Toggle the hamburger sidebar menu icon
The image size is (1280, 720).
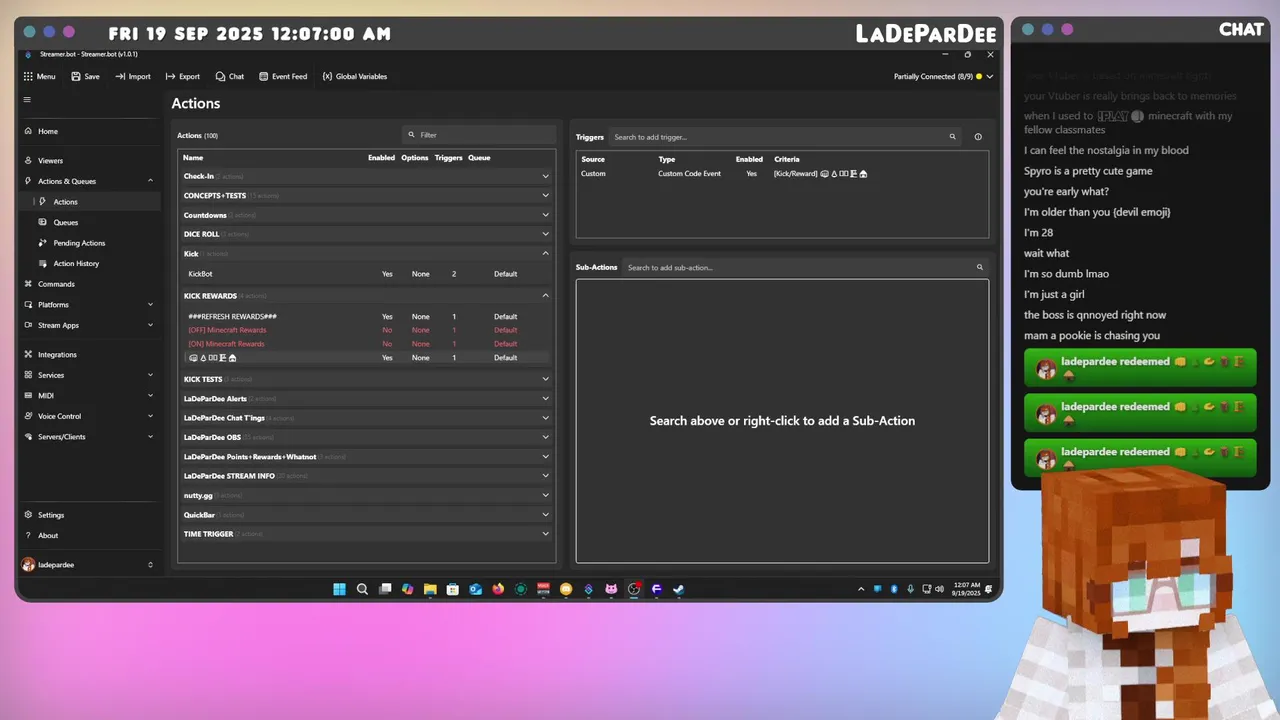click(27, 99)
